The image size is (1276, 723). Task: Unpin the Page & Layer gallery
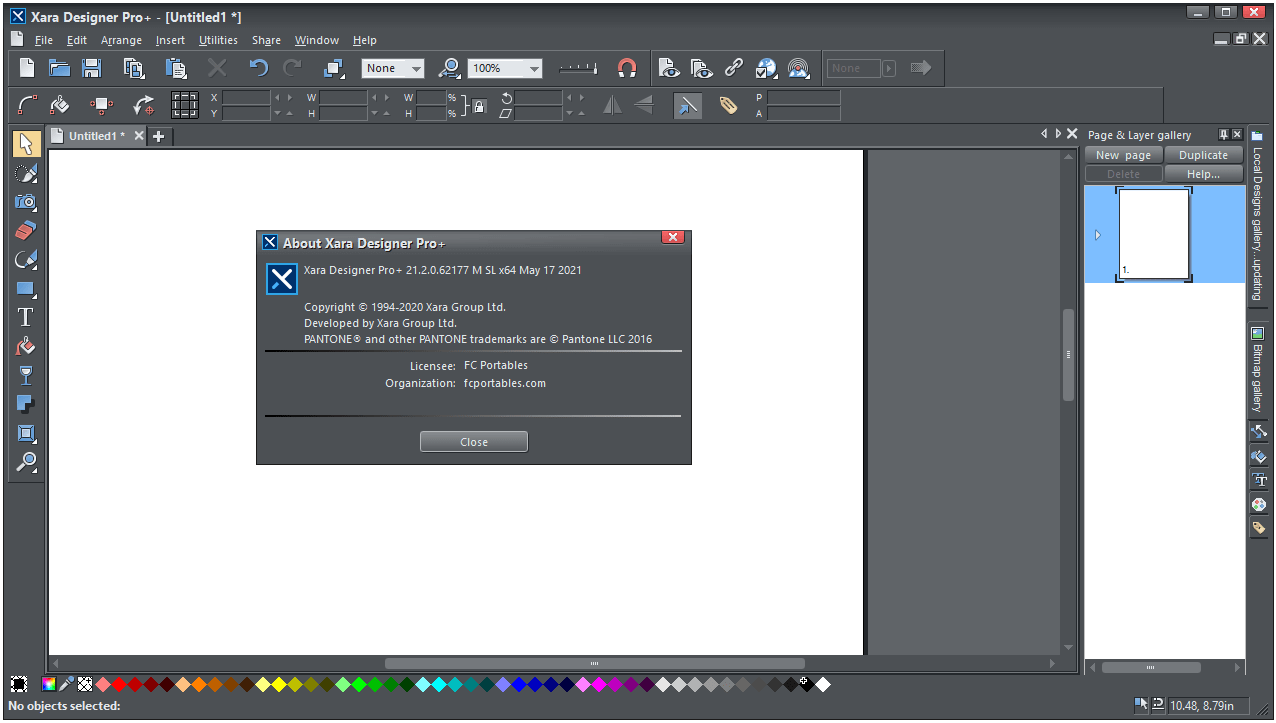point(1223,134)
